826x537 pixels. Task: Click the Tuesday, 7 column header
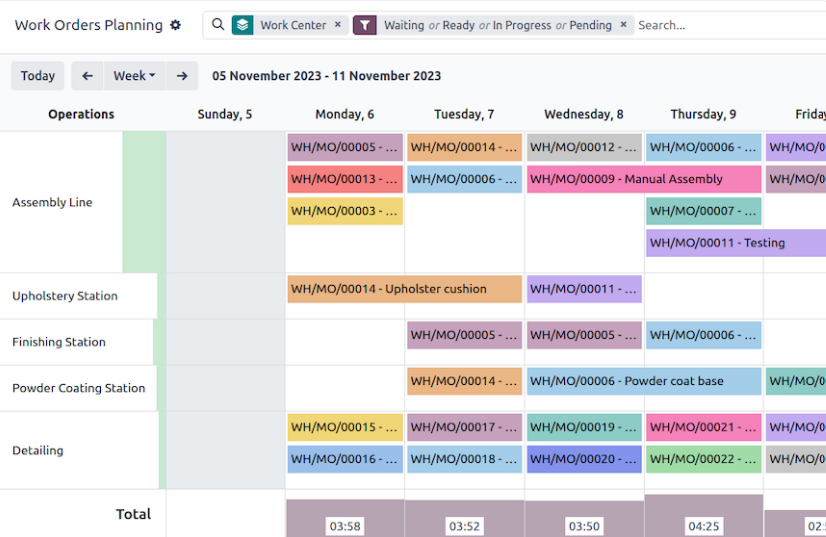click(x=464, y=114)
